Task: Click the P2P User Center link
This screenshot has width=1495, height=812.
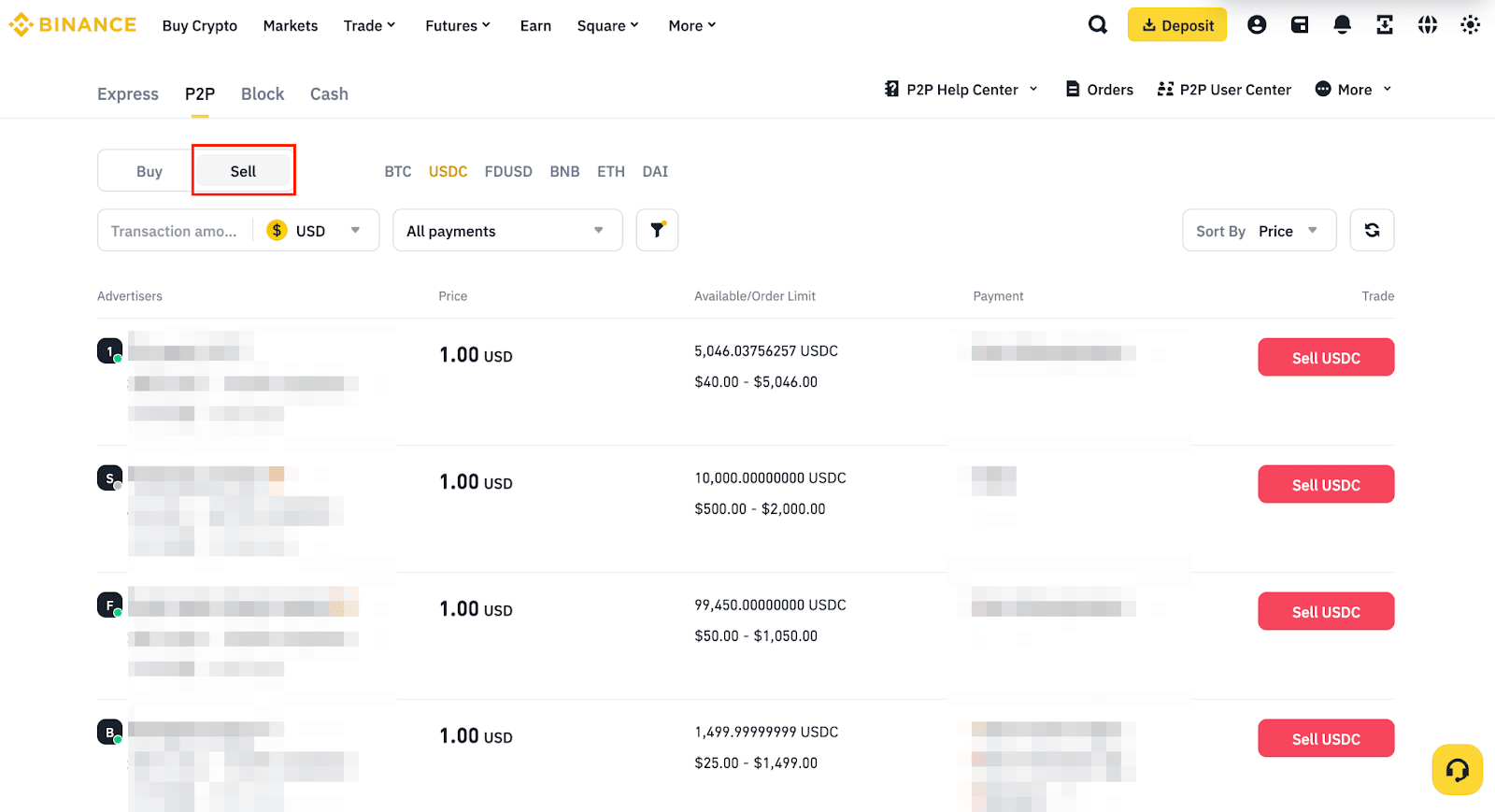Action: pos(1235,89)
